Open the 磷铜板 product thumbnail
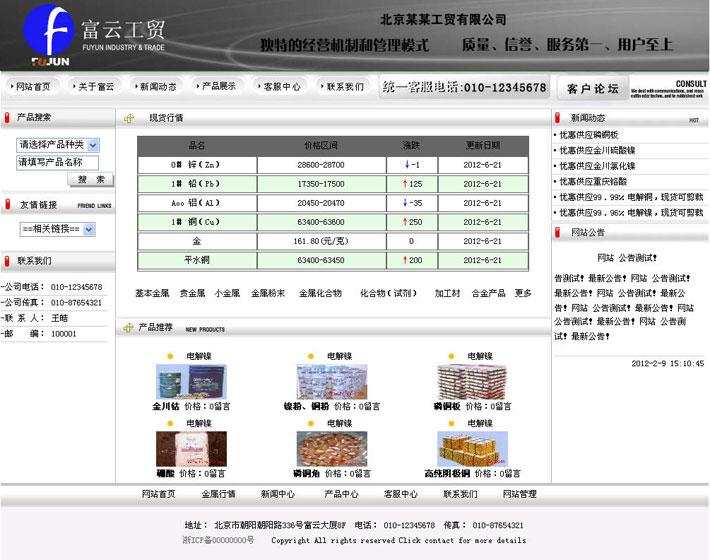The width and height of the screenshot is (710, 560). 472,382
